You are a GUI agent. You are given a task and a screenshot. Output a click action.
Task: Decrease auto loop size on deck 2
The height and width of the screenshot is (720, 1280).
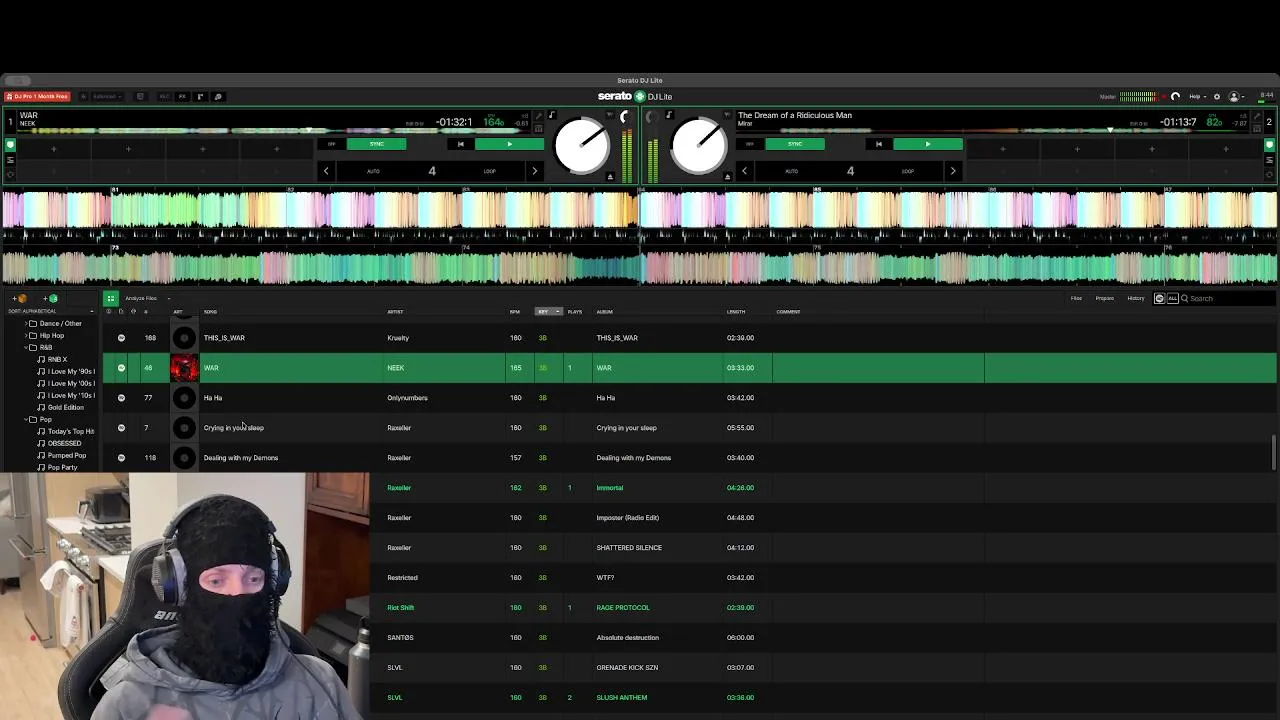click(744, 171)
